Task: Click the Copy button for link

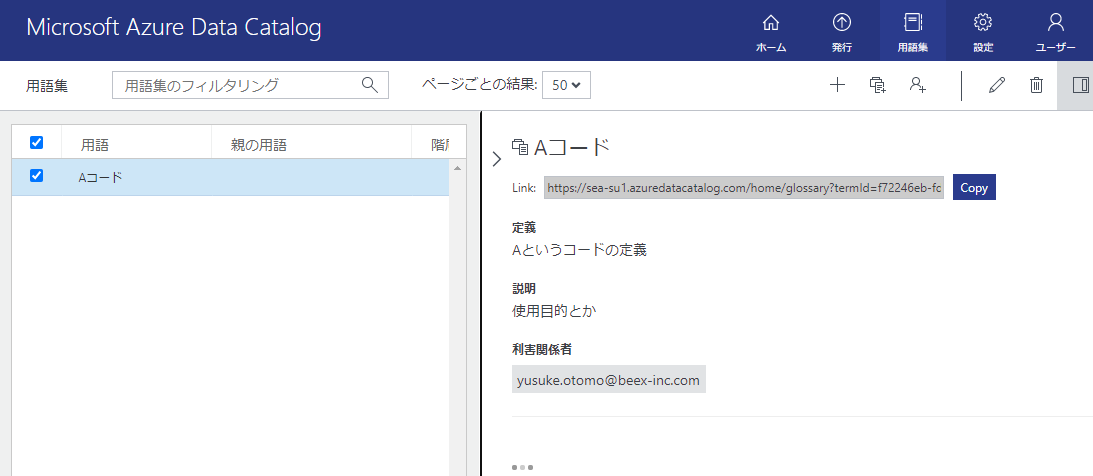Action: tap(974, 187)
